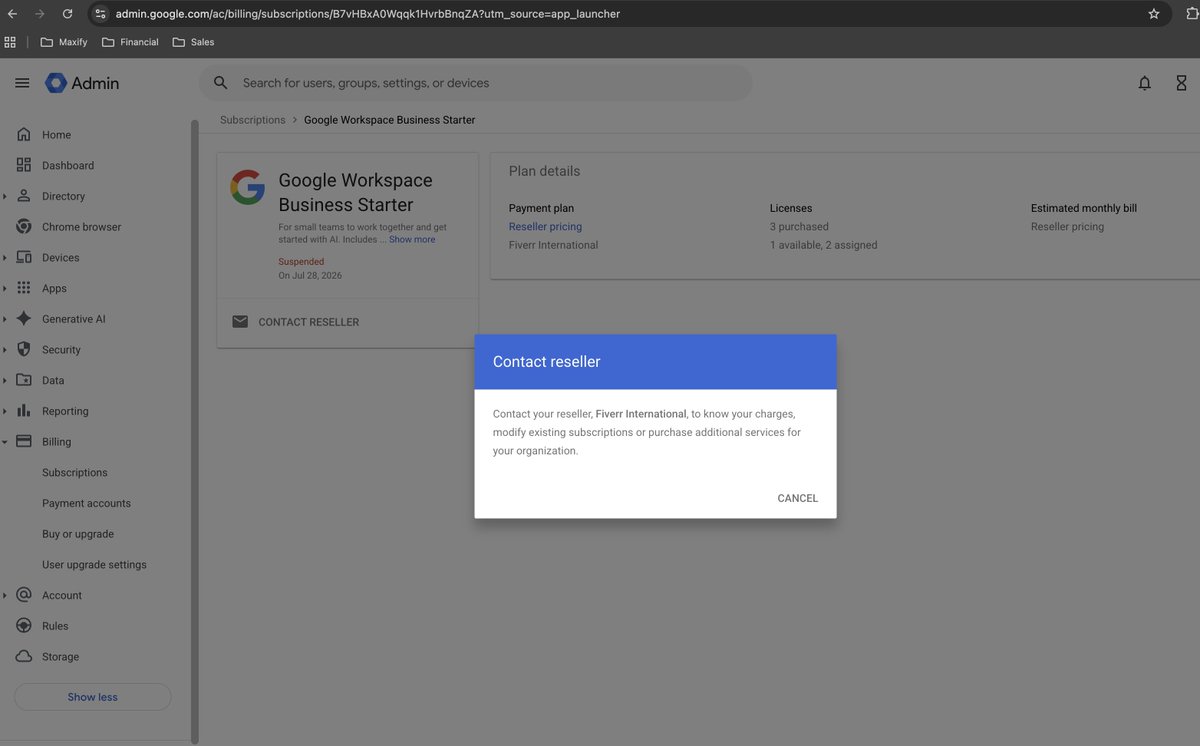Click the Directory person icon
Viewport: 1200px width, 746px height.
pyautogui.click(x=24, y=196)
